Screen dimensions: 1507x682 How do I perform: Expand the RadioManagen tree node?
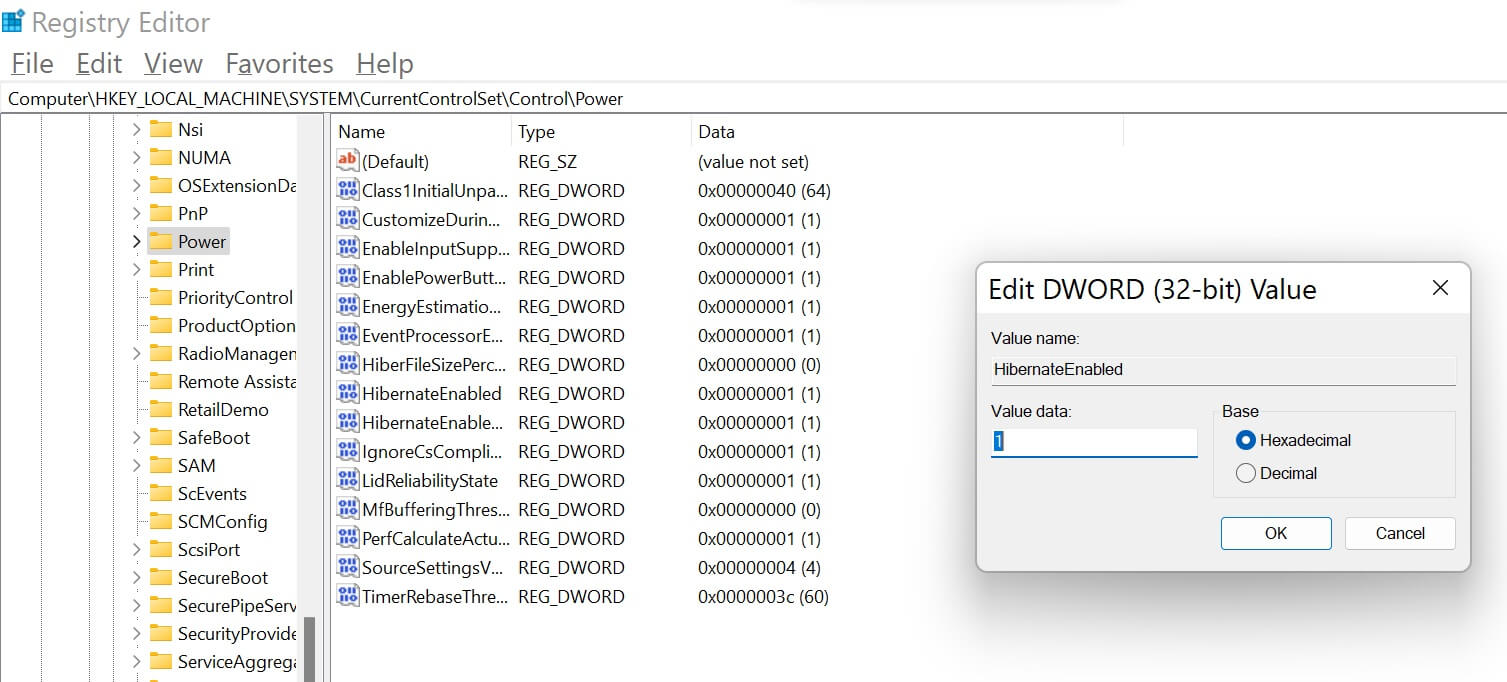[x=137, y=353]
